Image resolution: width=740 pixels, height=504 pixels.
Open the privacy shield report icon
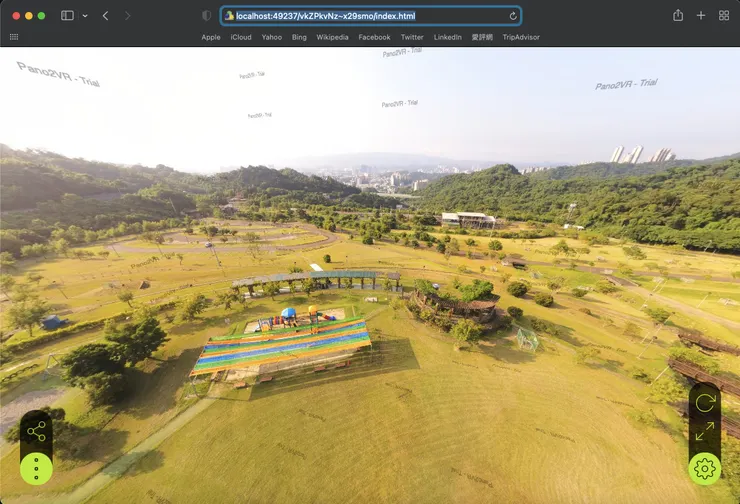206,16
